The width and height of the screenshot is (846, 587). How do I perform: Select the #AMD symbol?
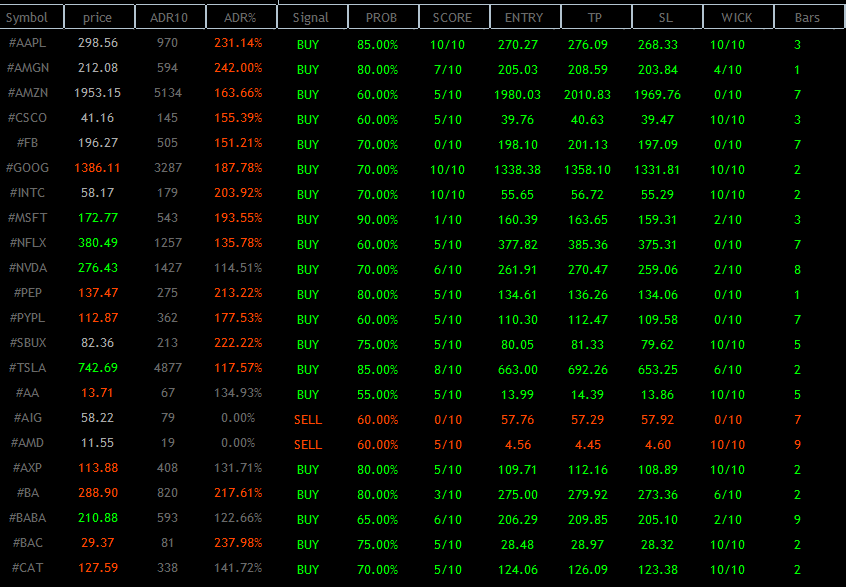[28, 442]
